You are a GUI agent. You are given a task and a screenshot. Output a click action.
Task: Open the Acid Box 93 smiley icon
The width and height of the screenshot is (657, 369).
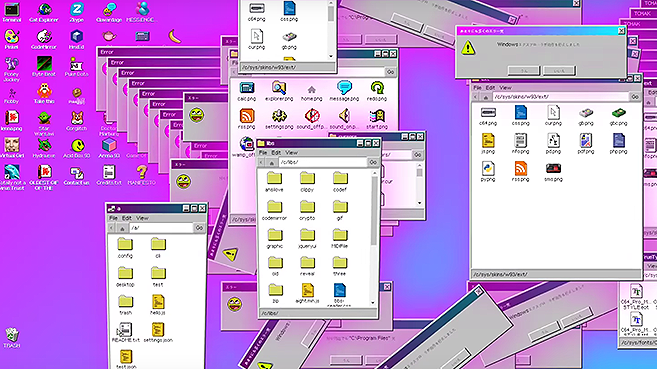(77, 148)
